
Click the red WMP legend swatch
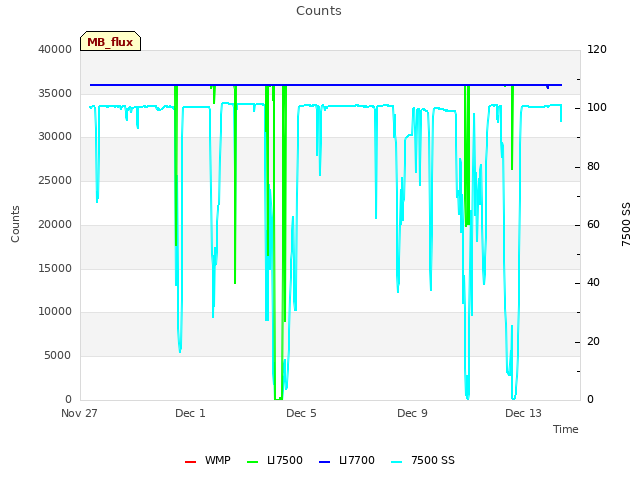191,462
